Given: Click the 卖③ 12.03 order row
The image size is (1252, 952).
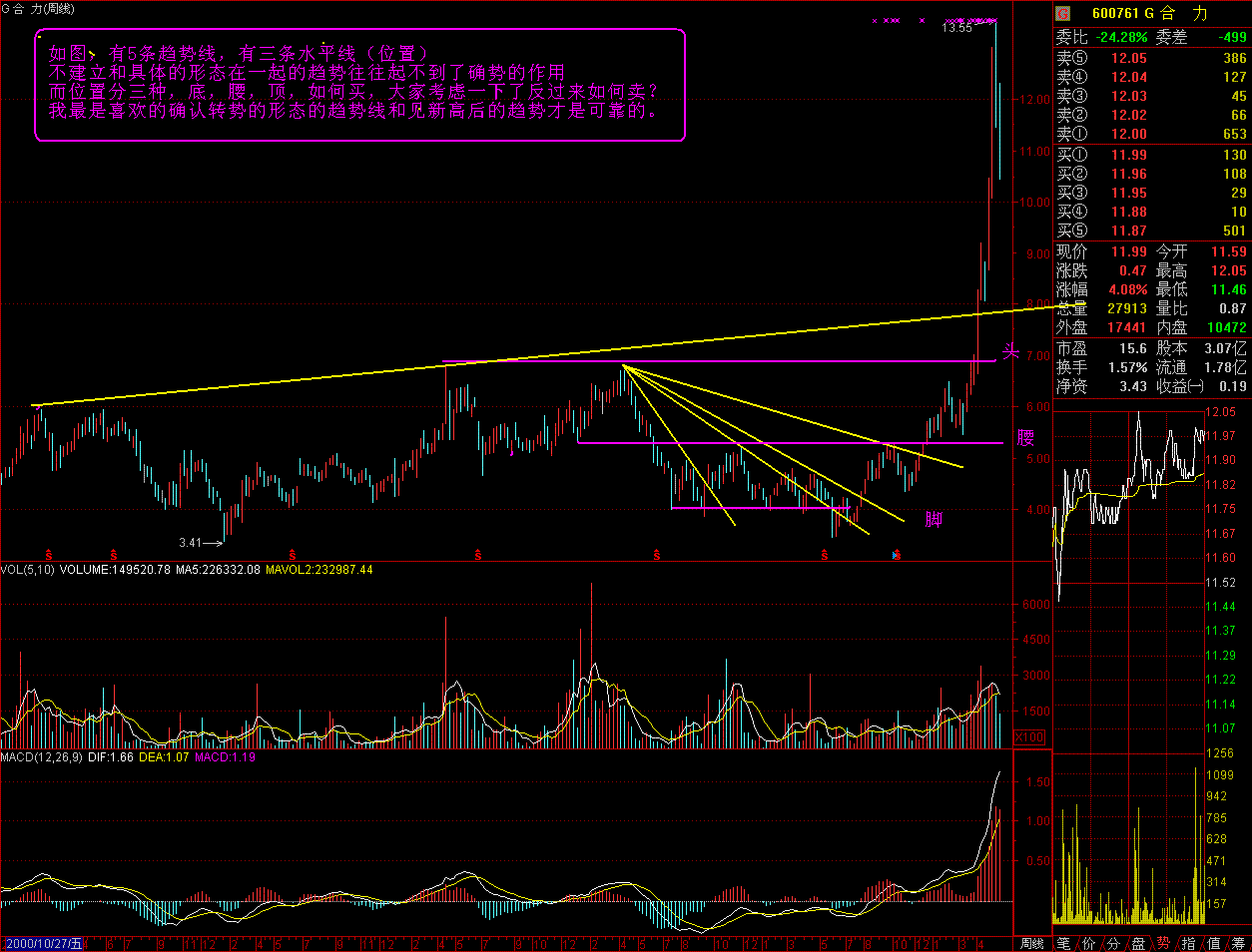Looking at the screenshot, I should click(1152, 96).
